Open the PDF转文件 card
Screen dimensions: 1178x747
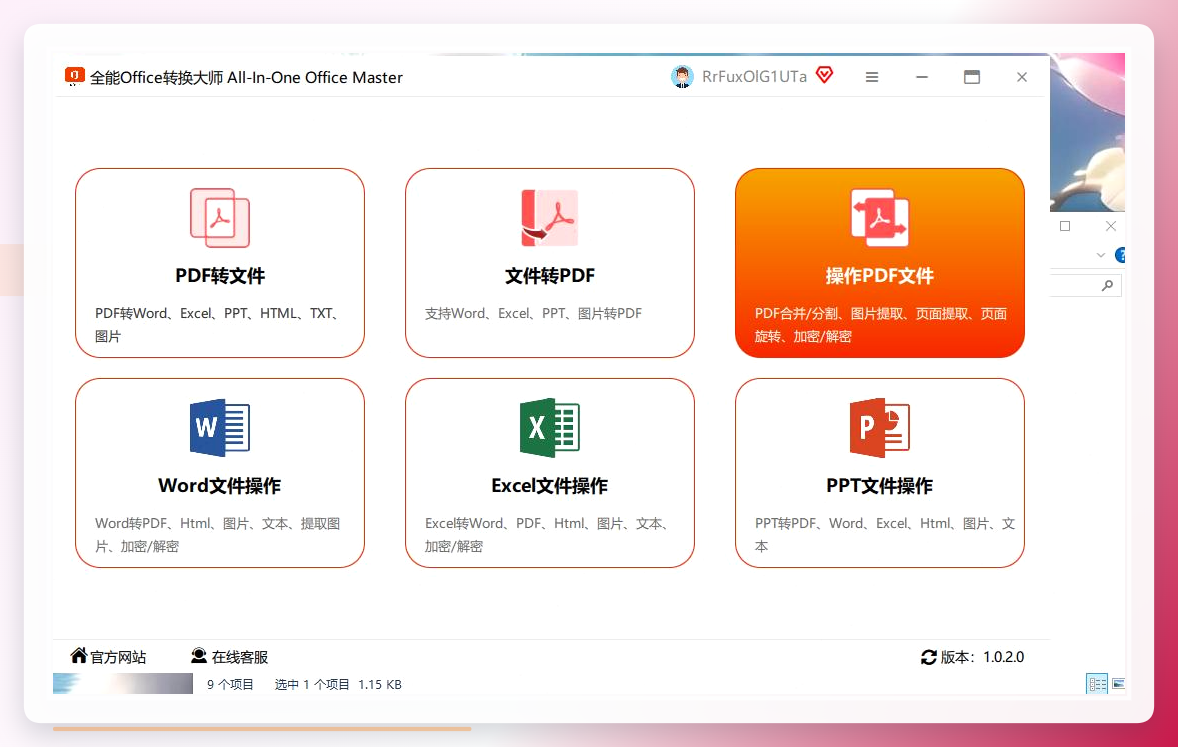[x=219, y=263]
